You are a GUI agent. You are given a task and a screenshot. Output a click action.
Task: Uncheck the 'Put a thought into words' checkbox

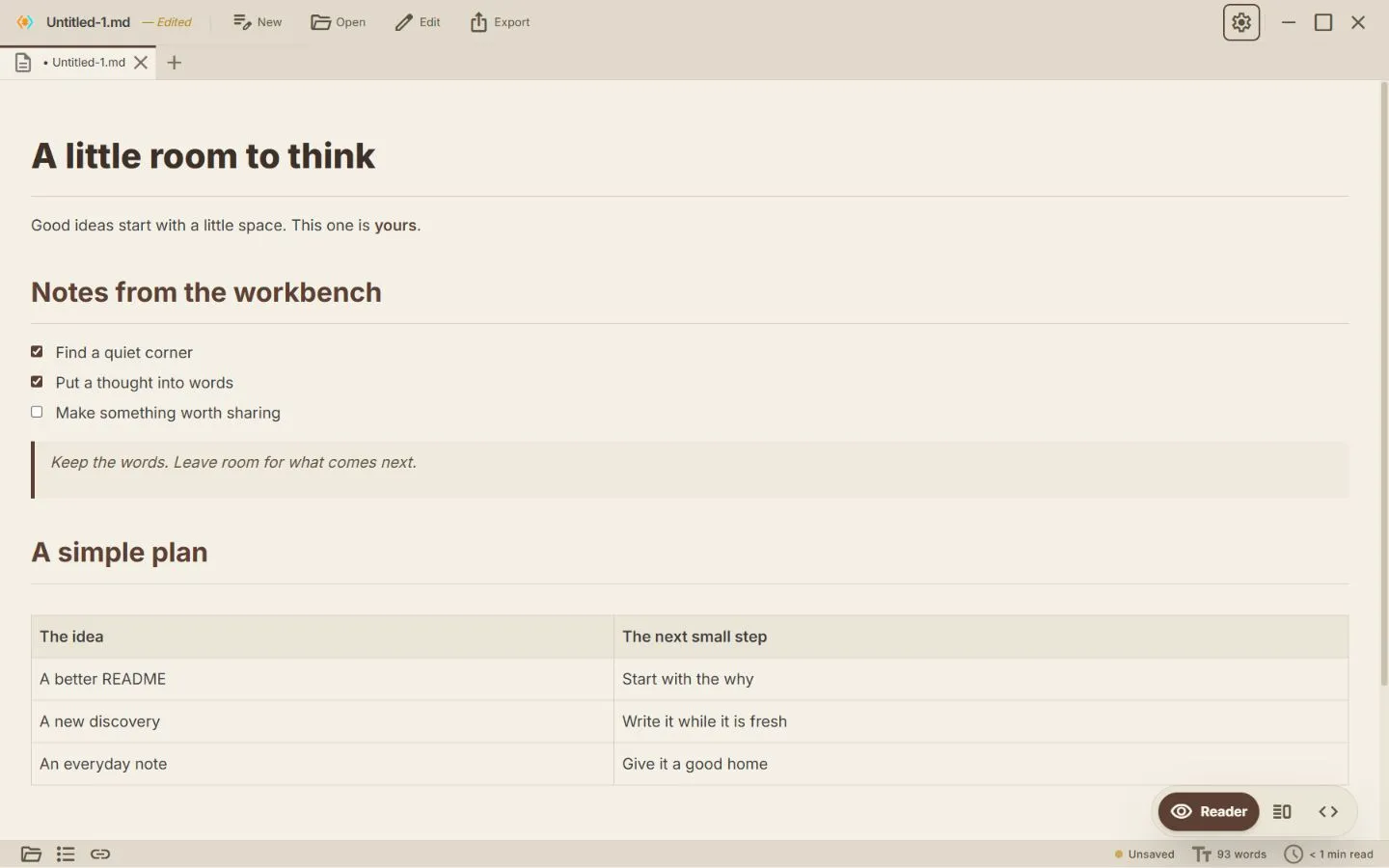pyautogui.click(x=37, y=382)
